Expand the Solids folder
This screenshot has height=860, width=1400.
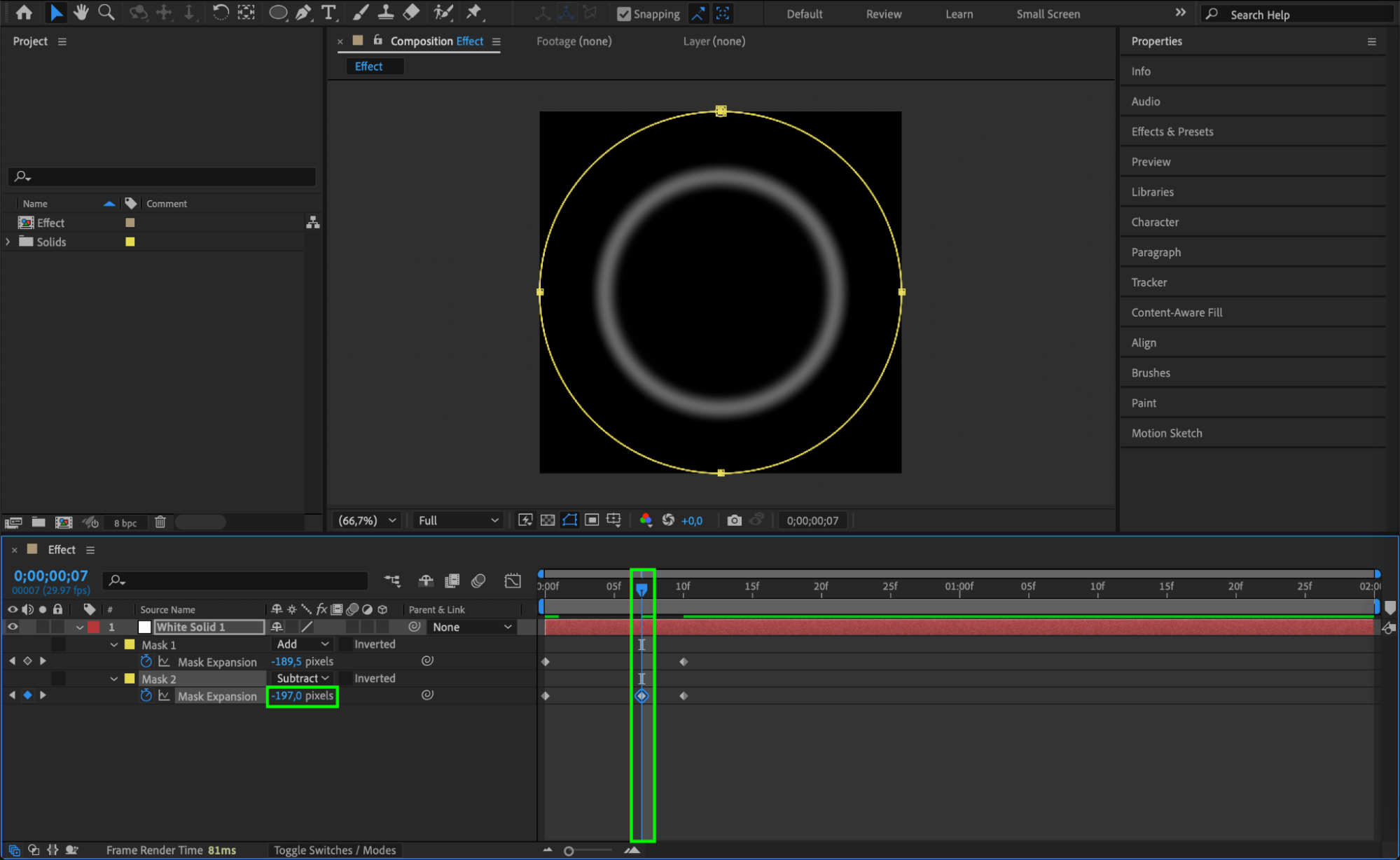click(x=8, y=242)
